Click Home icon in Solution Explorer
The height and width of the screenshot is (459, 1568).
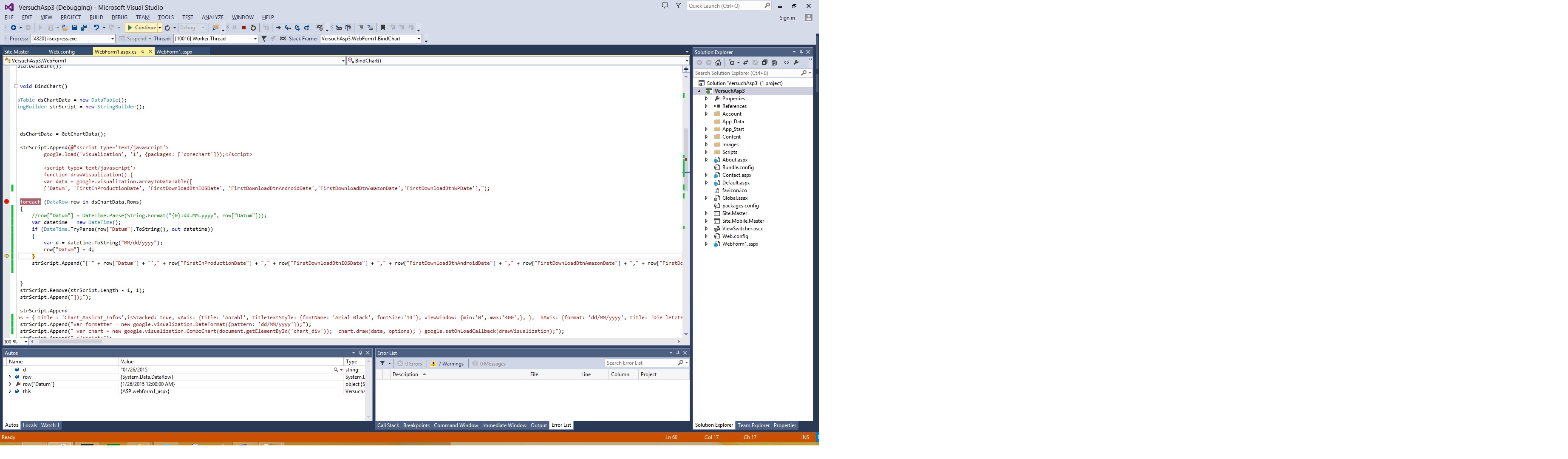click(x=718, y=63)
